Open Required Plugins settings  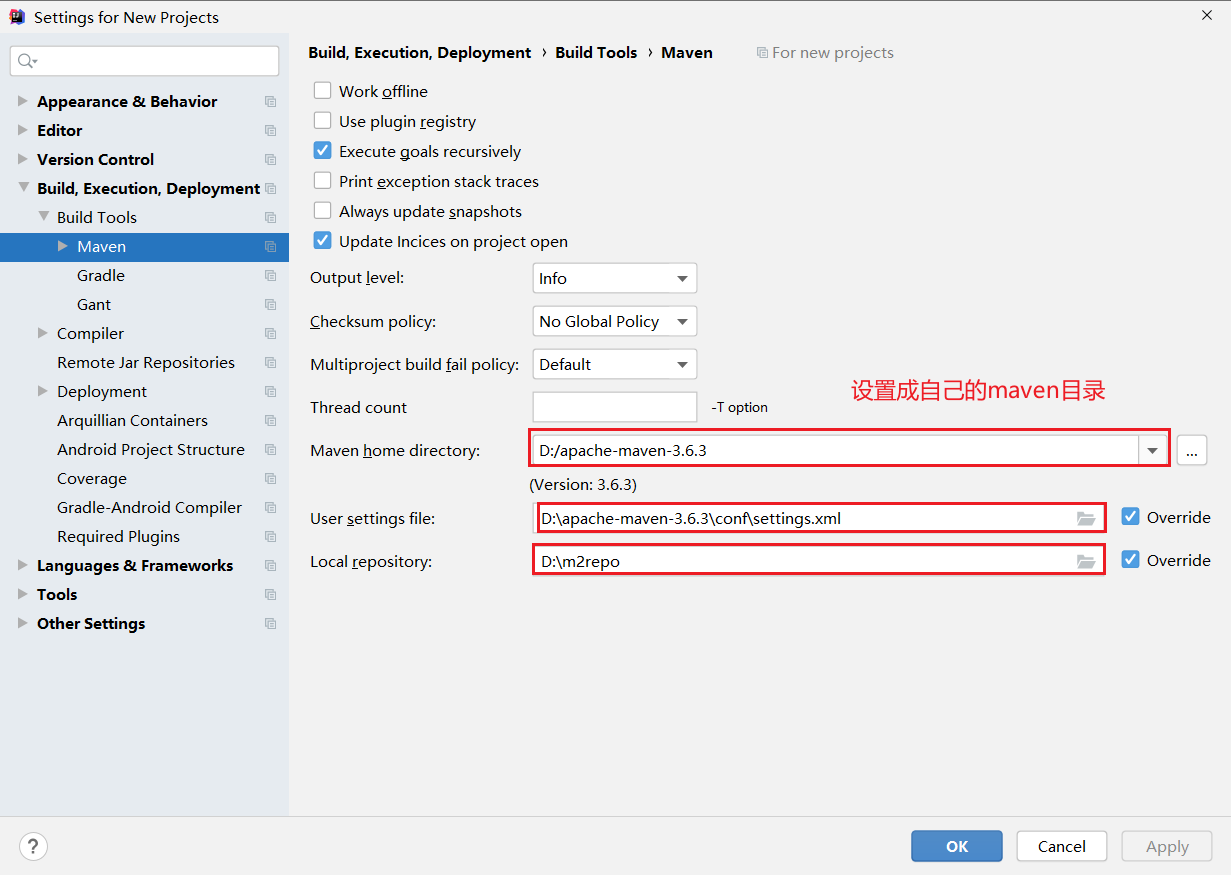click(x=118, y=536)
